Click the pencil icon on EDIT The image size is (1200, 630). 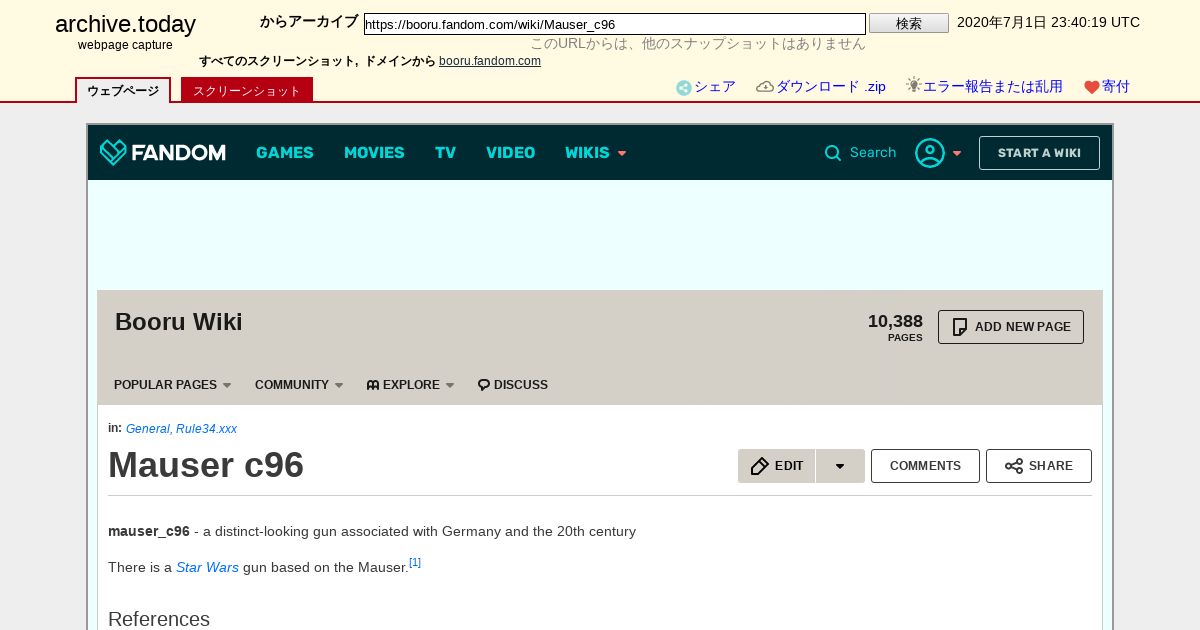click(x=760, y=466)
